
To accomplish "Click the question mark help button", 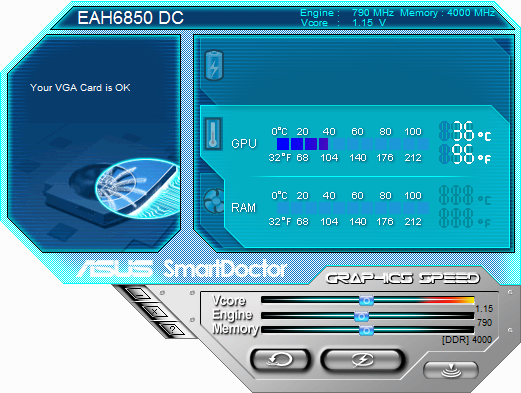I will [172, 330].
